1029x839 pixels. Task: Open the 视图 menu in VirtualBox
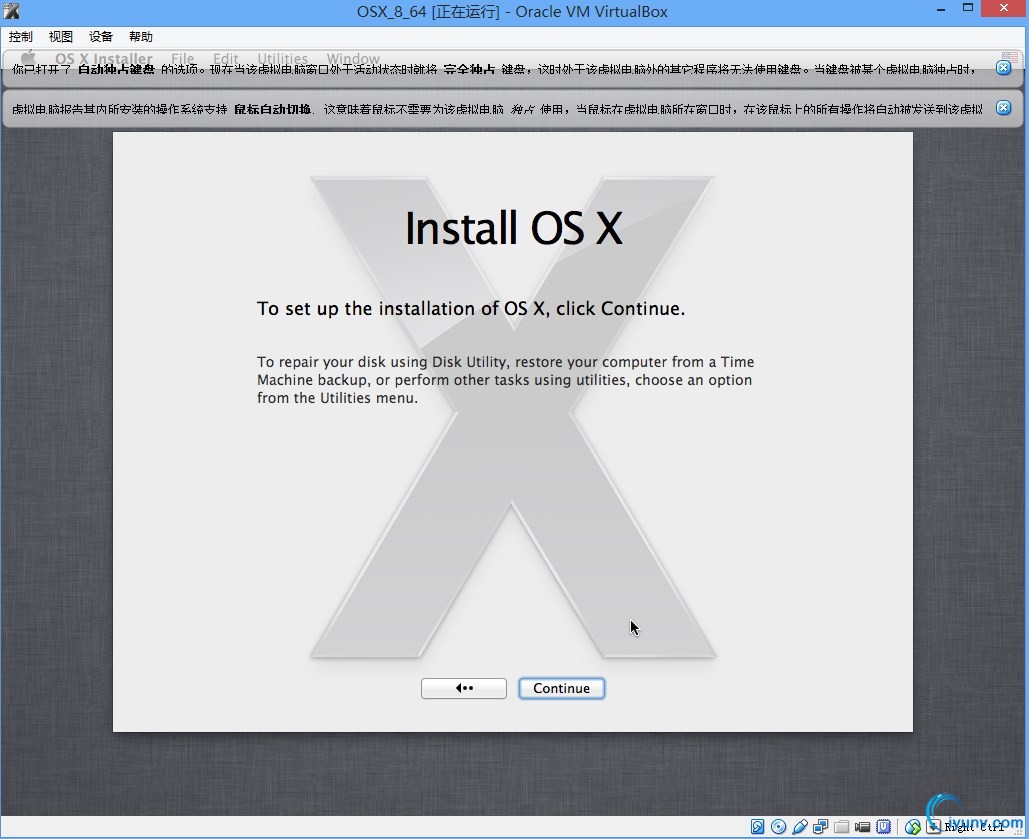(x=60, y=37)
